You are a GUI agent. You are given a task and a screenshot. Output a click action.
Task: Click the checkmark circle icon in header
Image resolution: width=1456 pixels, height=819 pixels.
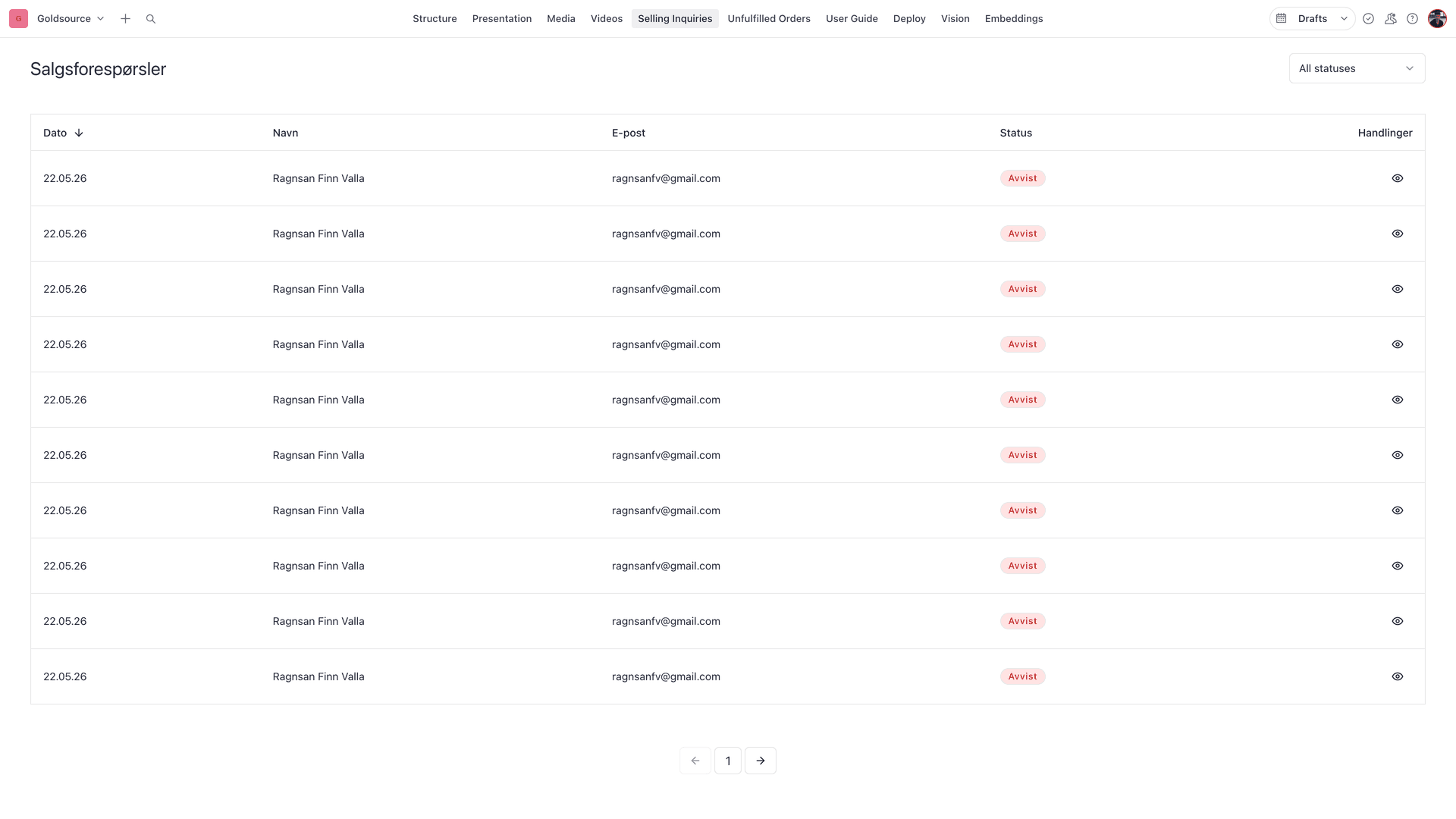point(1369,19)
